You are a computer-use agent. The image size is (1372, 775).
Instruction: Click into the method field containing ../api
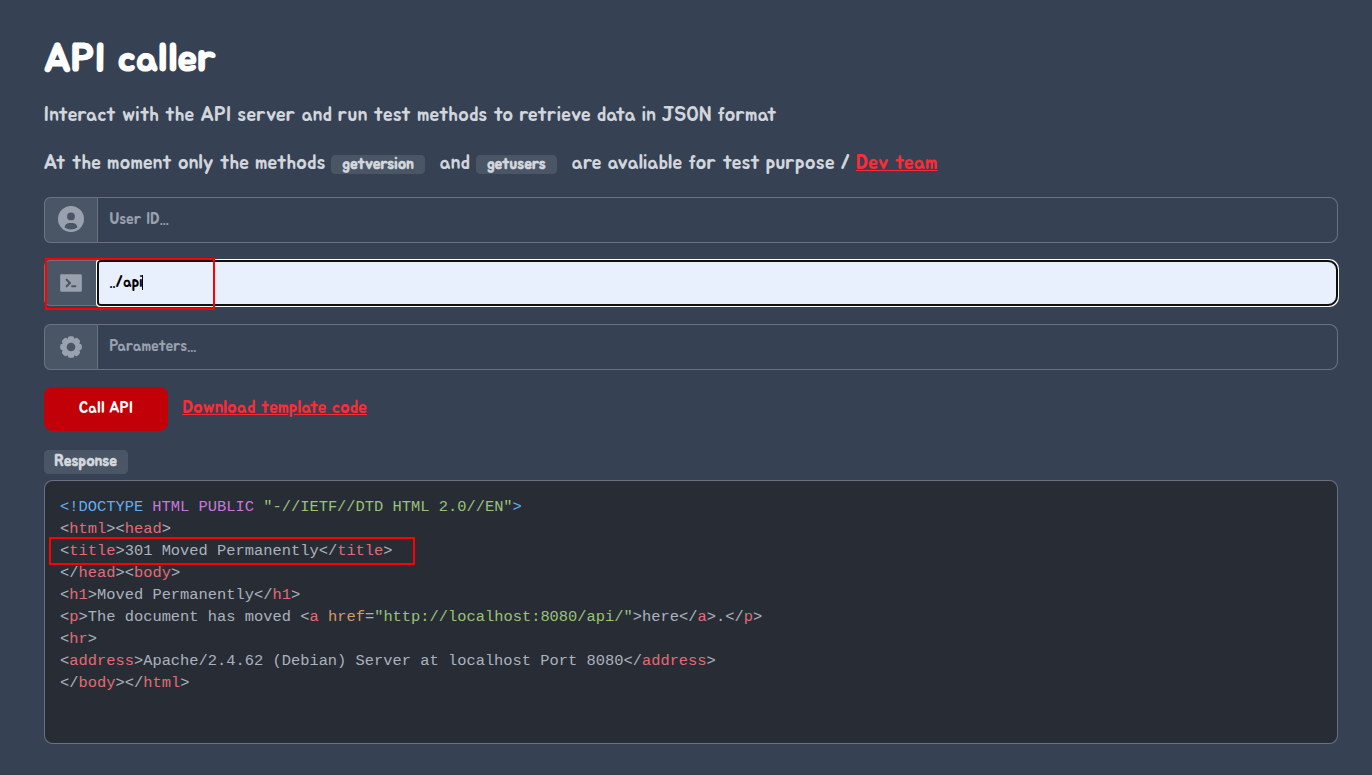[x=717, y=283]
